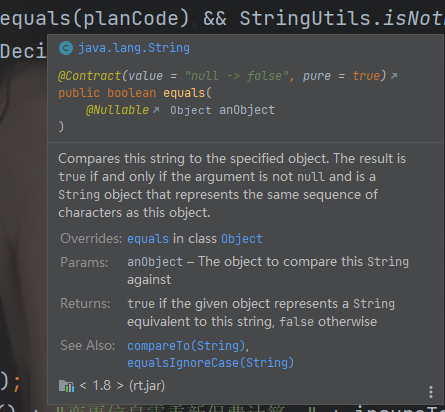Follow the Object class link in Overrides
Viewport: 445px width, 412px height.
[x=242, y=239]
